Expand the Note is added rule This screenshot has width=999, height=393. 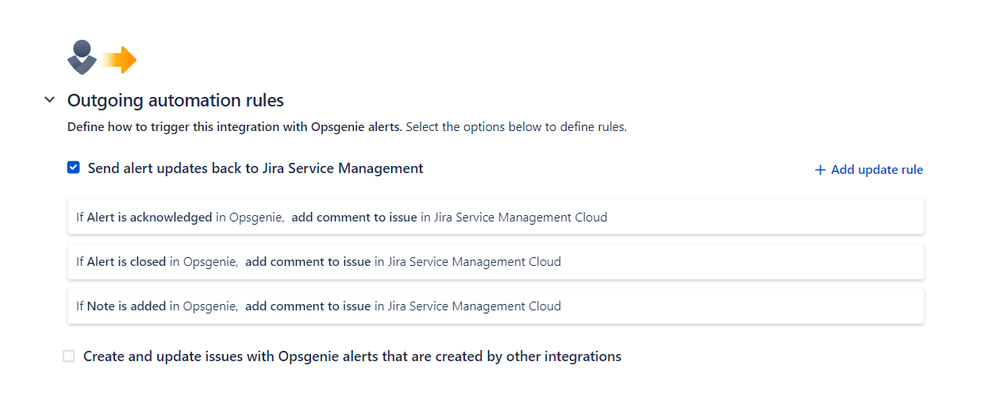click(496, 306)
